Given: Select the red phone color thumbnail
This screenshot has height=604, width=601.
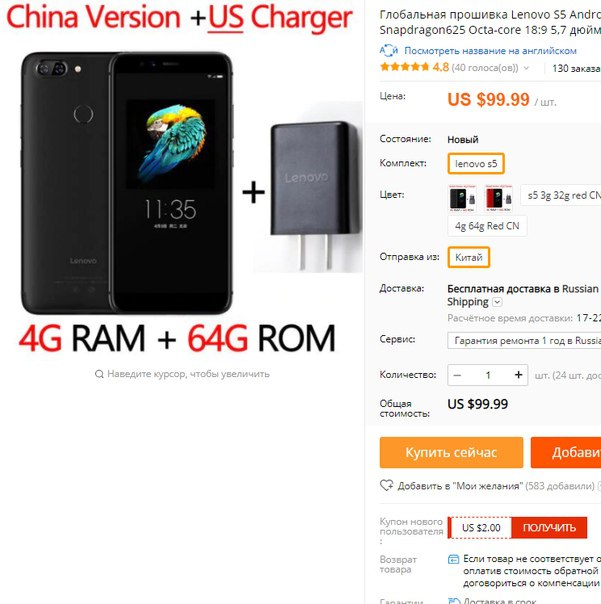Looking at the screenshot, I should [x=499, y=198].
